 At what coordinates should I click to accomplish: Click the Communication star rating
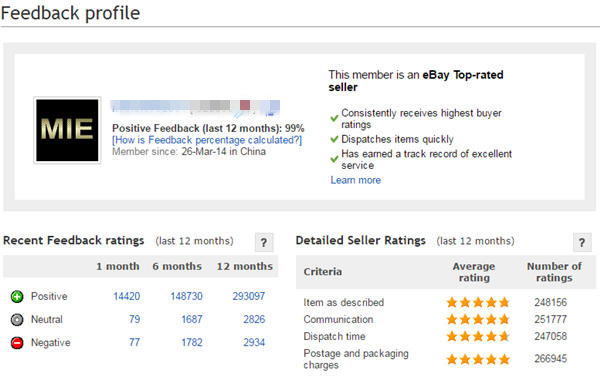coord(478,319)
